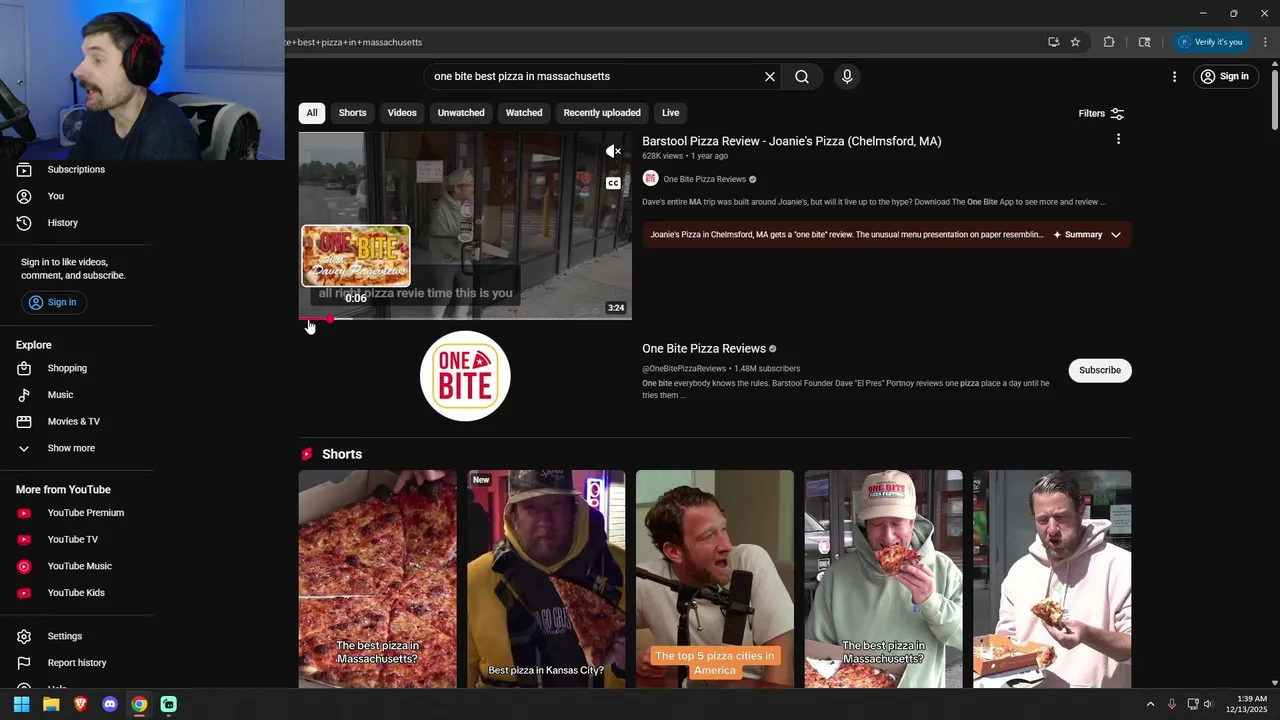
Task: Clear the search box with the X icon
Action: click(x=770, y=76)
